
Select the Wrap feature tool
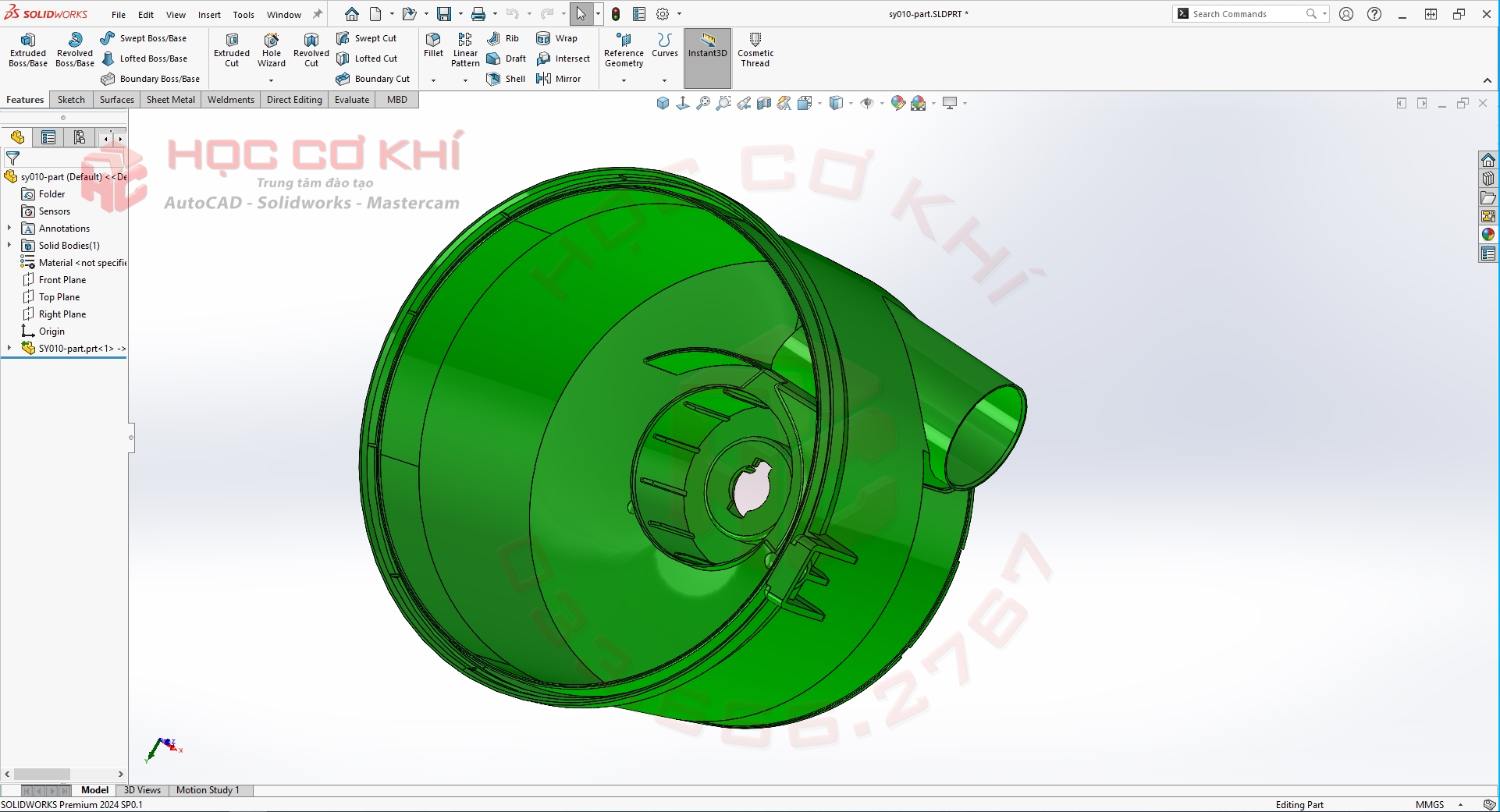tap(556, 38)
